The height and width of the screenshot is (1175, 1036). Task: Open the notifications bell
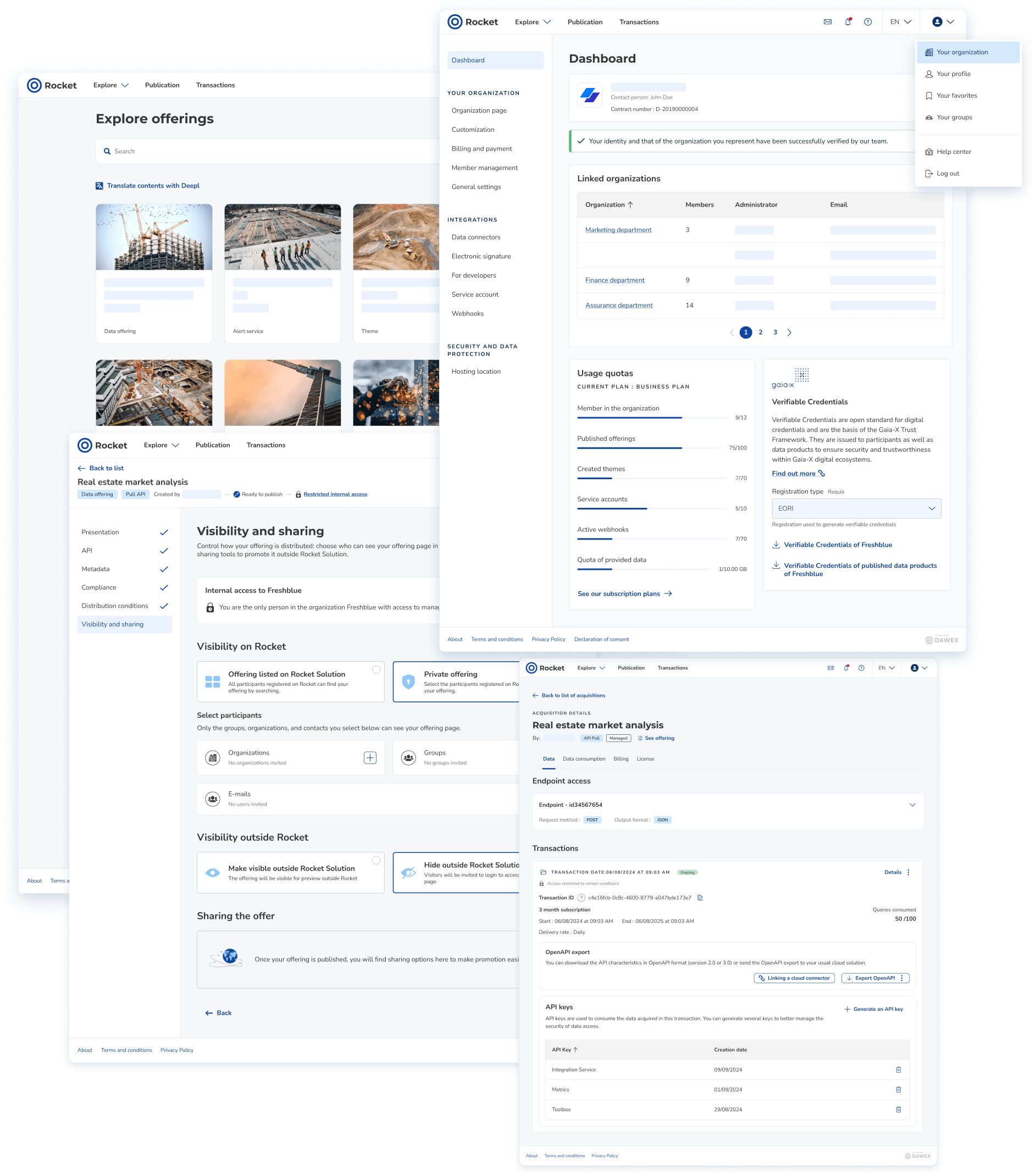coord(847,22)
